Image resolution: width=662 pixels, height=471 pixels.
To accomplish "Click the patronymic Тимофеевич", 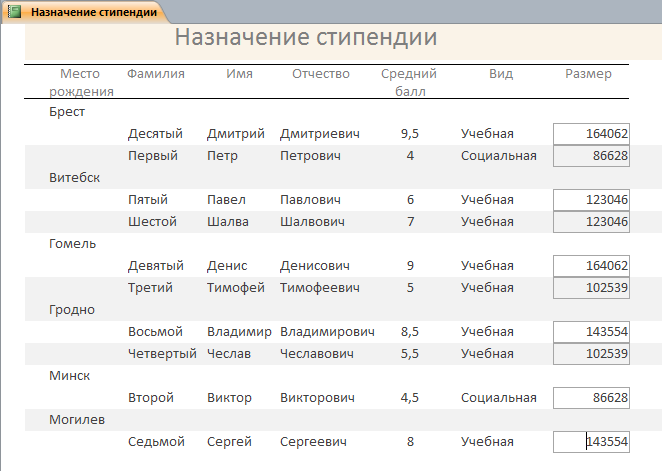I will pos(320,288).
